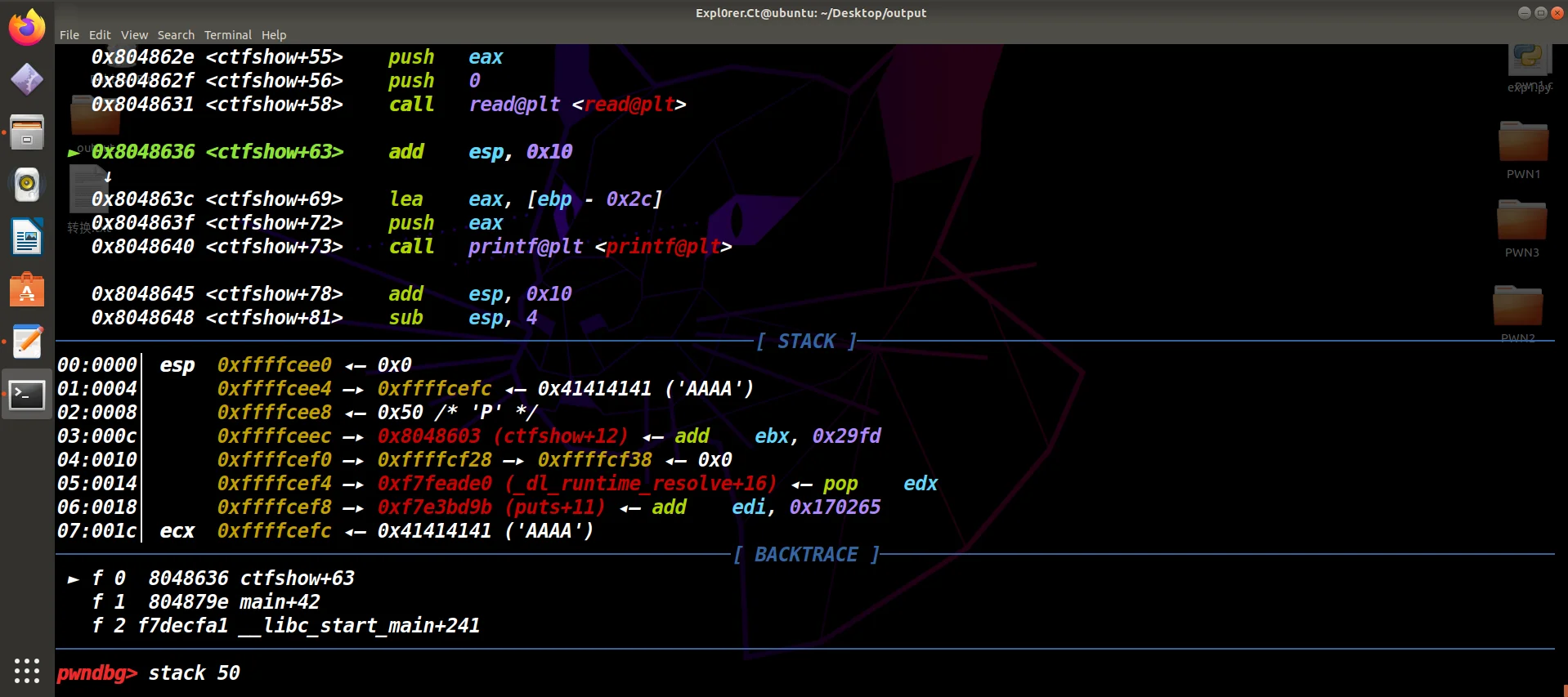Open the File menu

tap(69, 35)
